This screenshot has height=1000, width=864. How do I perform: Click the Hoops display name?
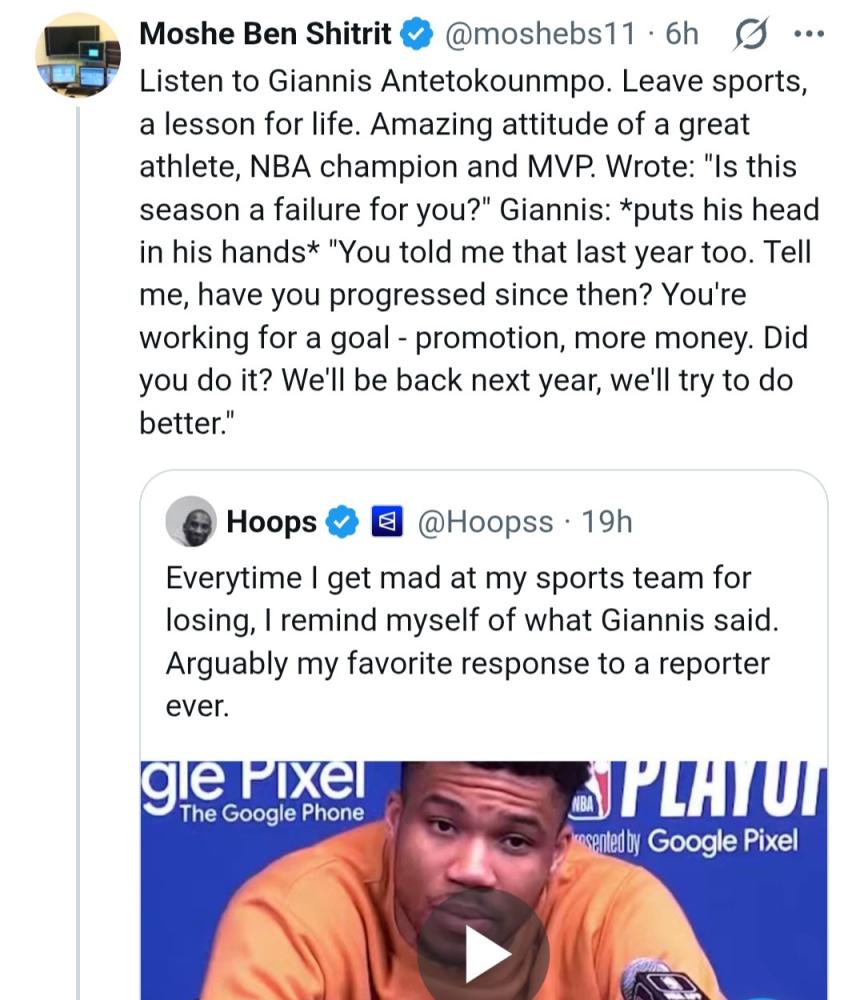coord(271,522)
